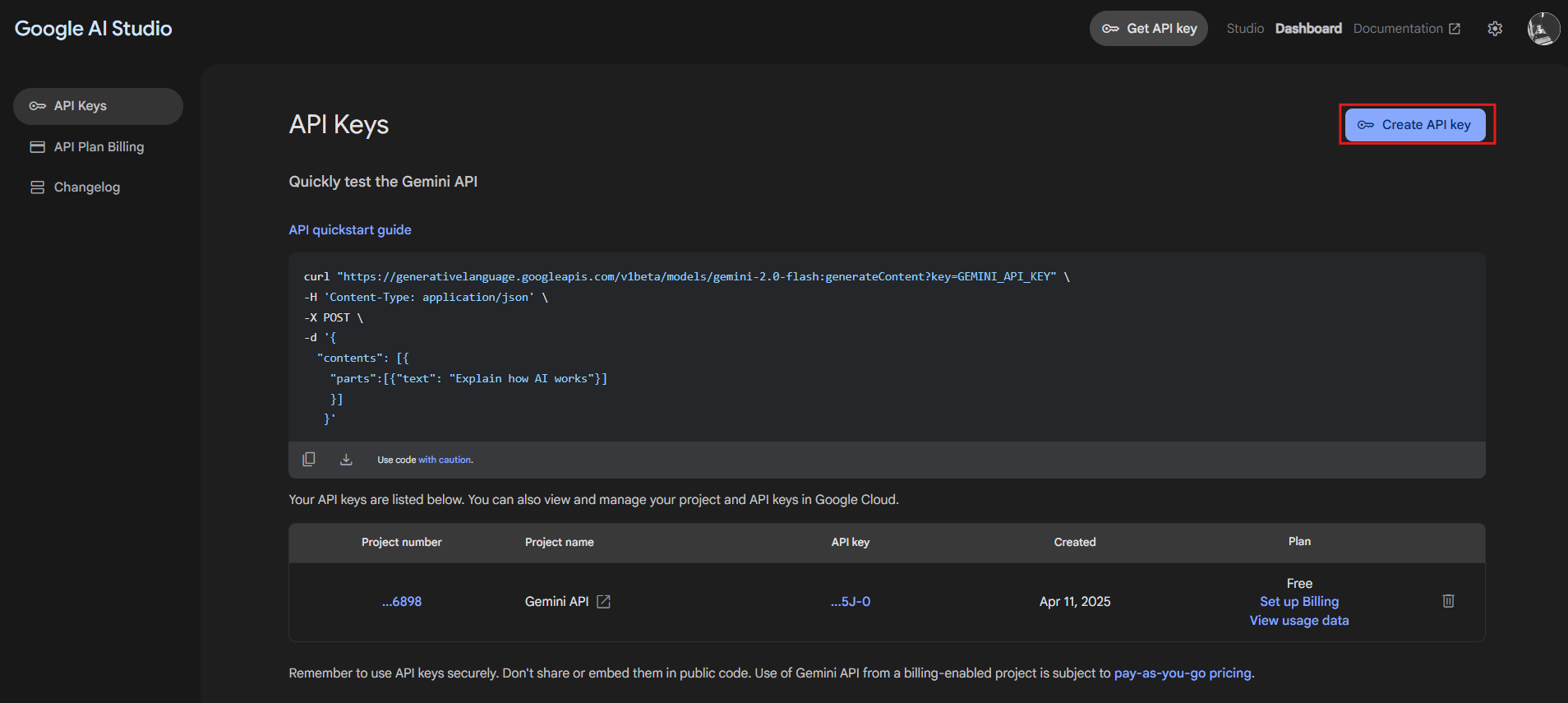Click project number ...6898

[402, 602]
